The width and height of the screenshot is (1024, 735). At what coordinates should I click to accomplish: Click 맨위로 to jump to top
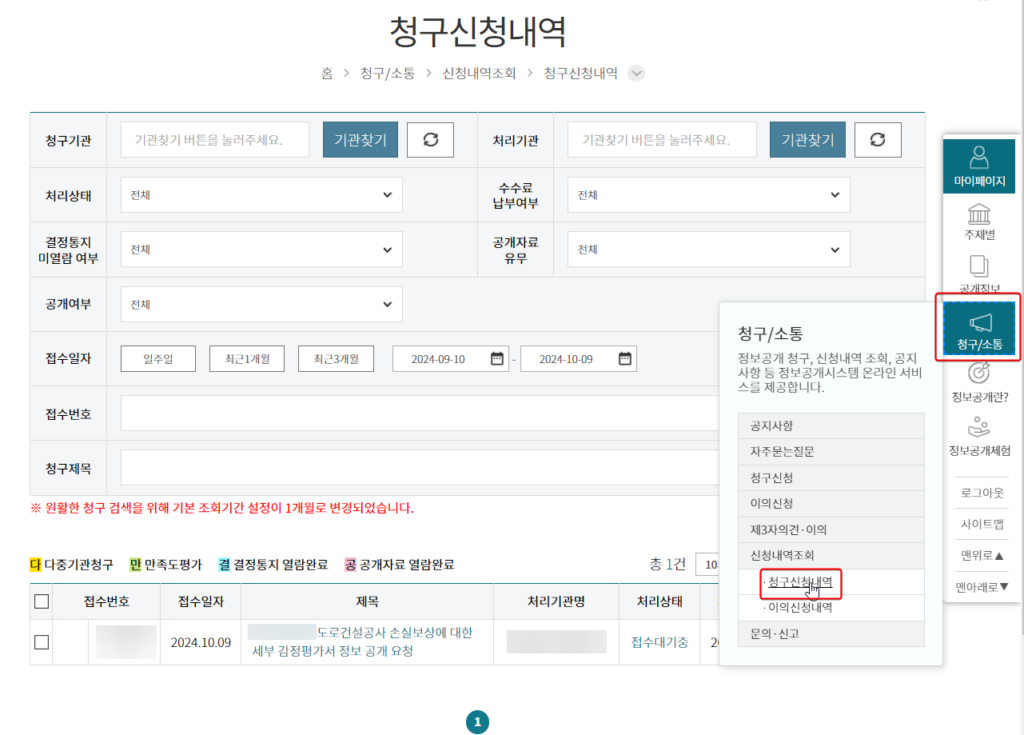(982, 555)
